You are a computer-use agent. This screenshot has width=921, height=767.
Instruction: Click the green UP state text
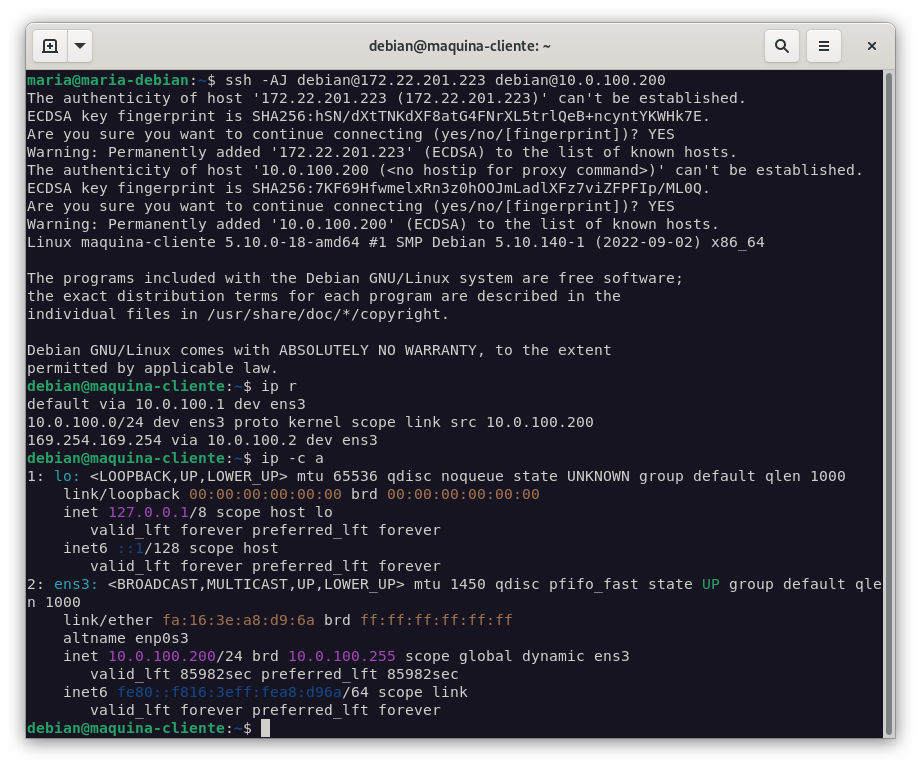pos(710,584)
